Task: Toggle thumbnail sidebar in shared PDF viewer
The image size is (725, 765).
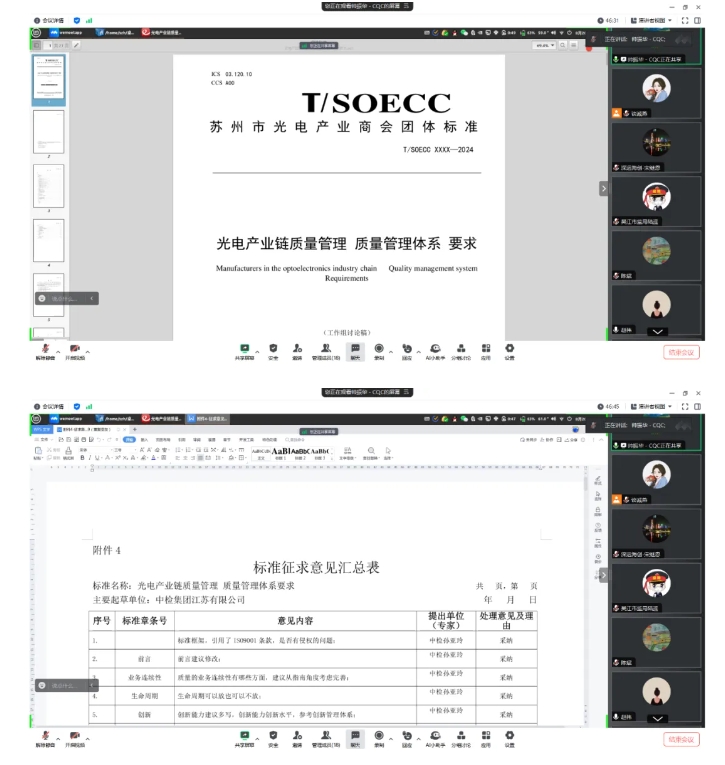Action: (x=37, y=45)
